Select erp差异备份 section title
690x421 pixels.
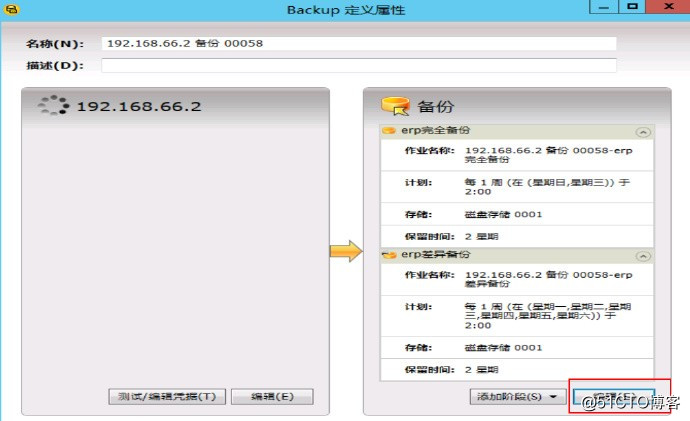tap(435, 254)
